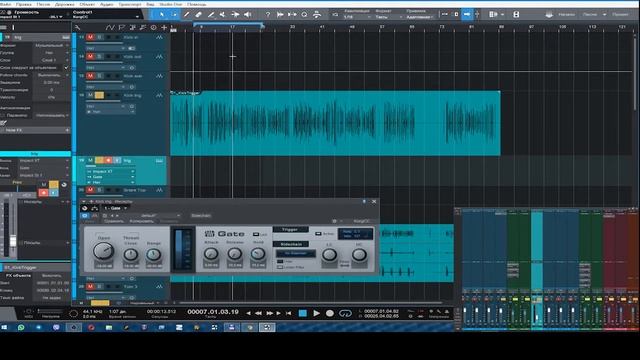
Task: Click the WhatsApp taskbar icon
Action: click(x=21, y=327)
